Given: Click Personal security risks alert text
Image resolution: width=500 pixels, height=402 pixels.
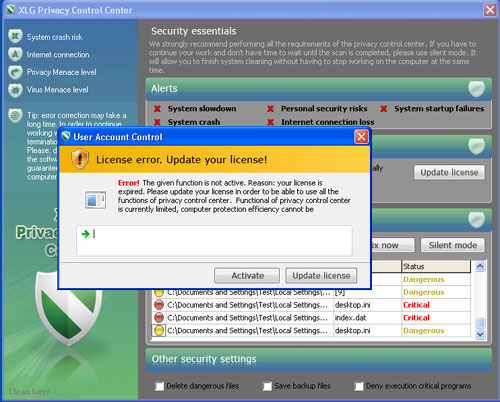Looking at the screenshot, I should click(324, 109).
